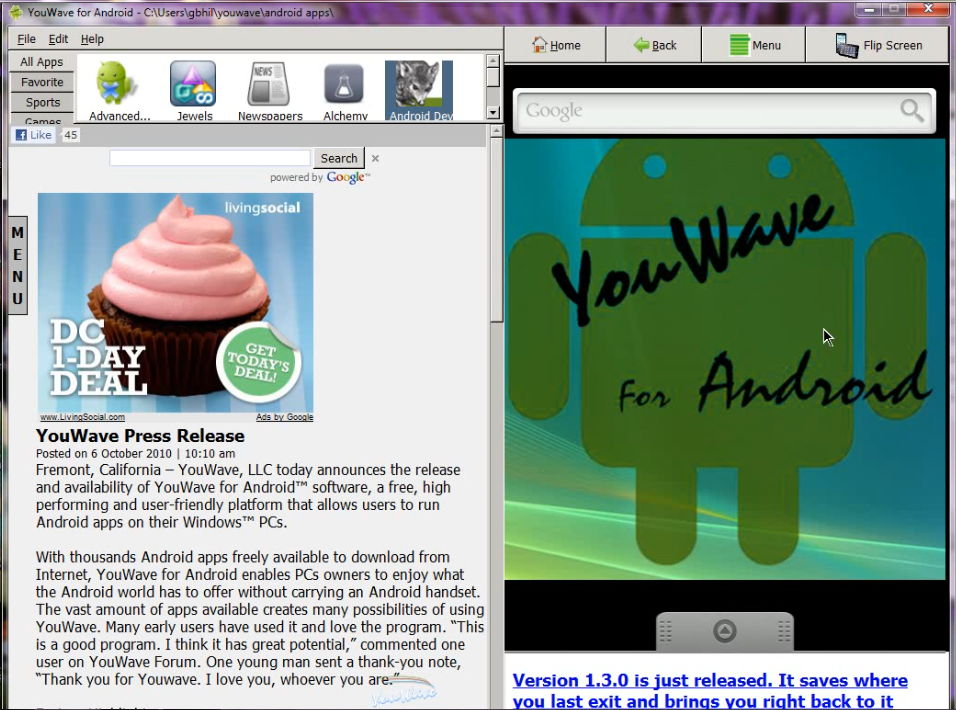Click the YouWave Press Release heading
The height and width of the screenshot is (710, 956).
coord(140,436)
